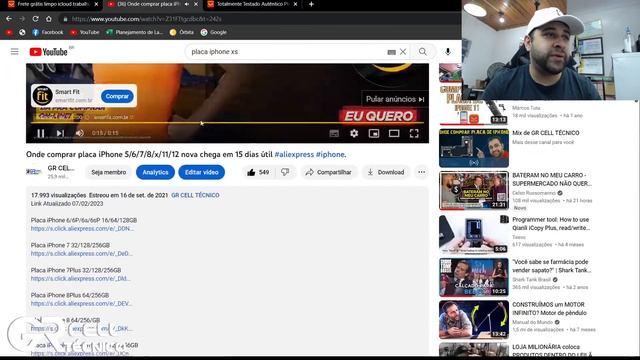640x360 pixels.
Task: Click Editar vídeo button
Action: coord(202,172)
